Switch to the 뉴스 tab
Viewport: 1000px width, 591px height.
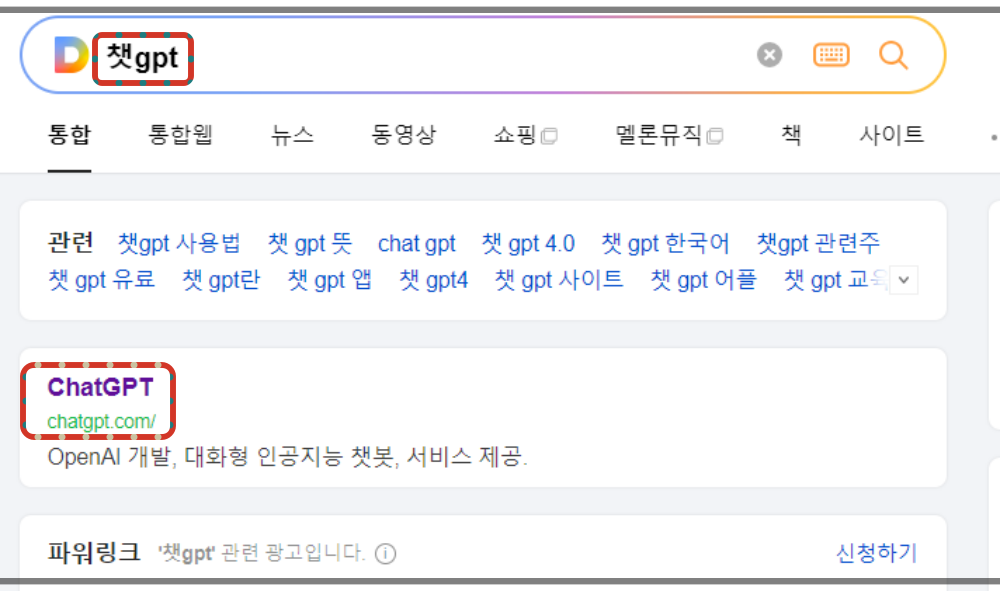pos(291,135)
